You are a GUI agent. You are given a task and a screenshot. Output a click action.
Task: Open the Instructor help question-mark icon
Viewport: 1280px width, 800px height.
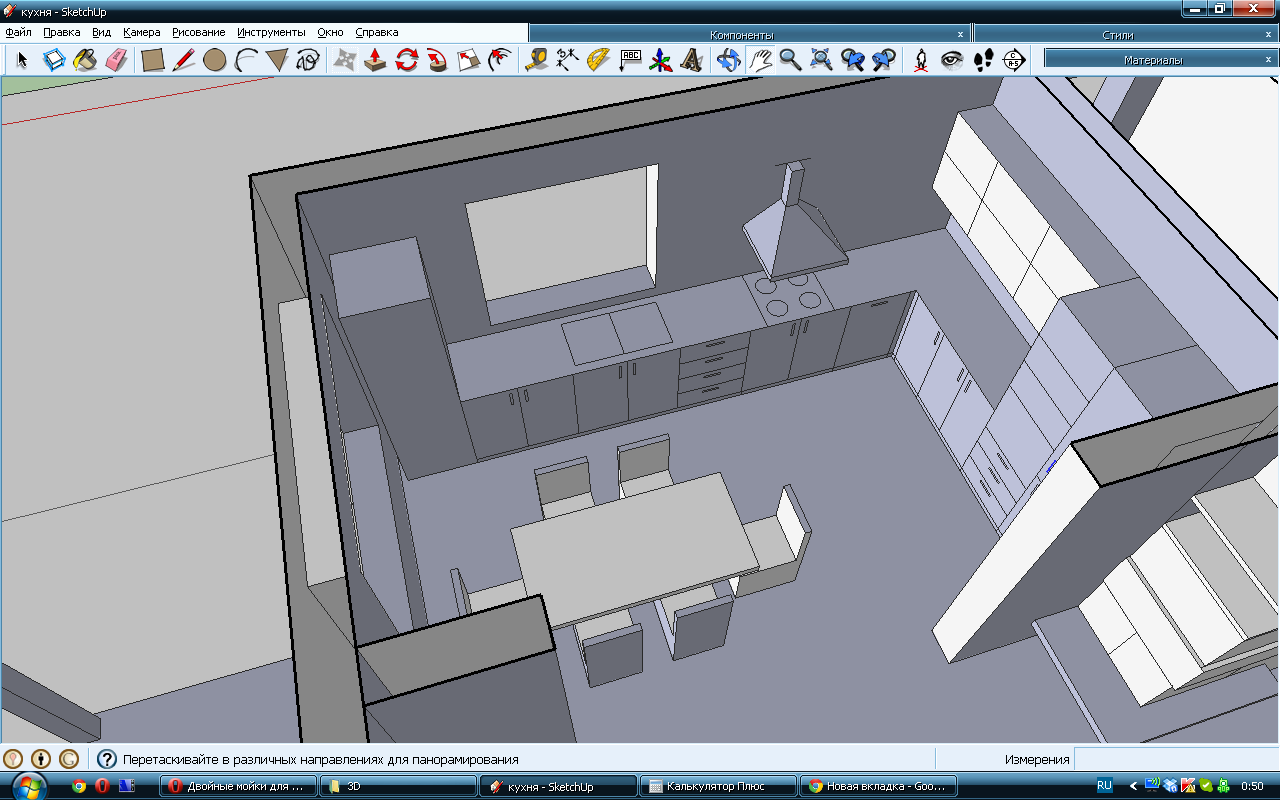tap(106, 759)
